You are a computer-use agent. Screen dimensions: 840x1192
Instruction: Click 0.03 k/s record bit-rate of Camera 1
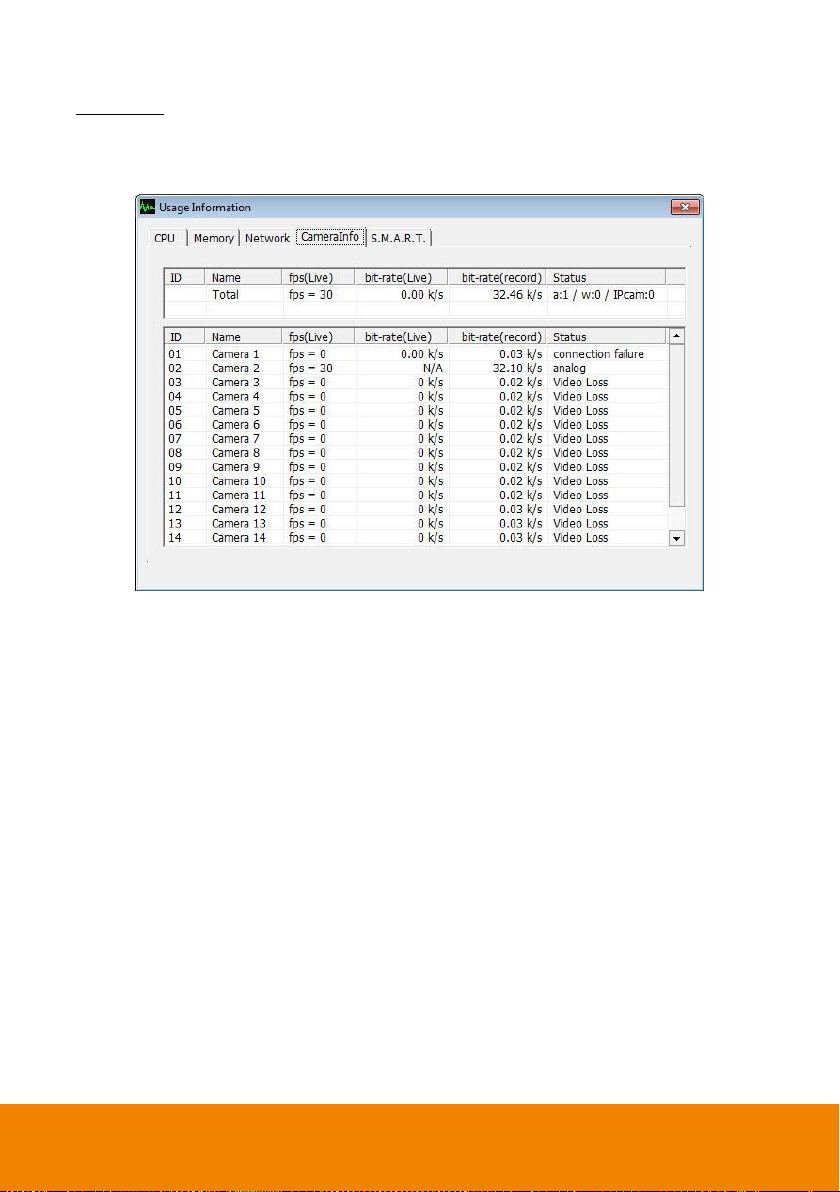click(x=521, y=354)
